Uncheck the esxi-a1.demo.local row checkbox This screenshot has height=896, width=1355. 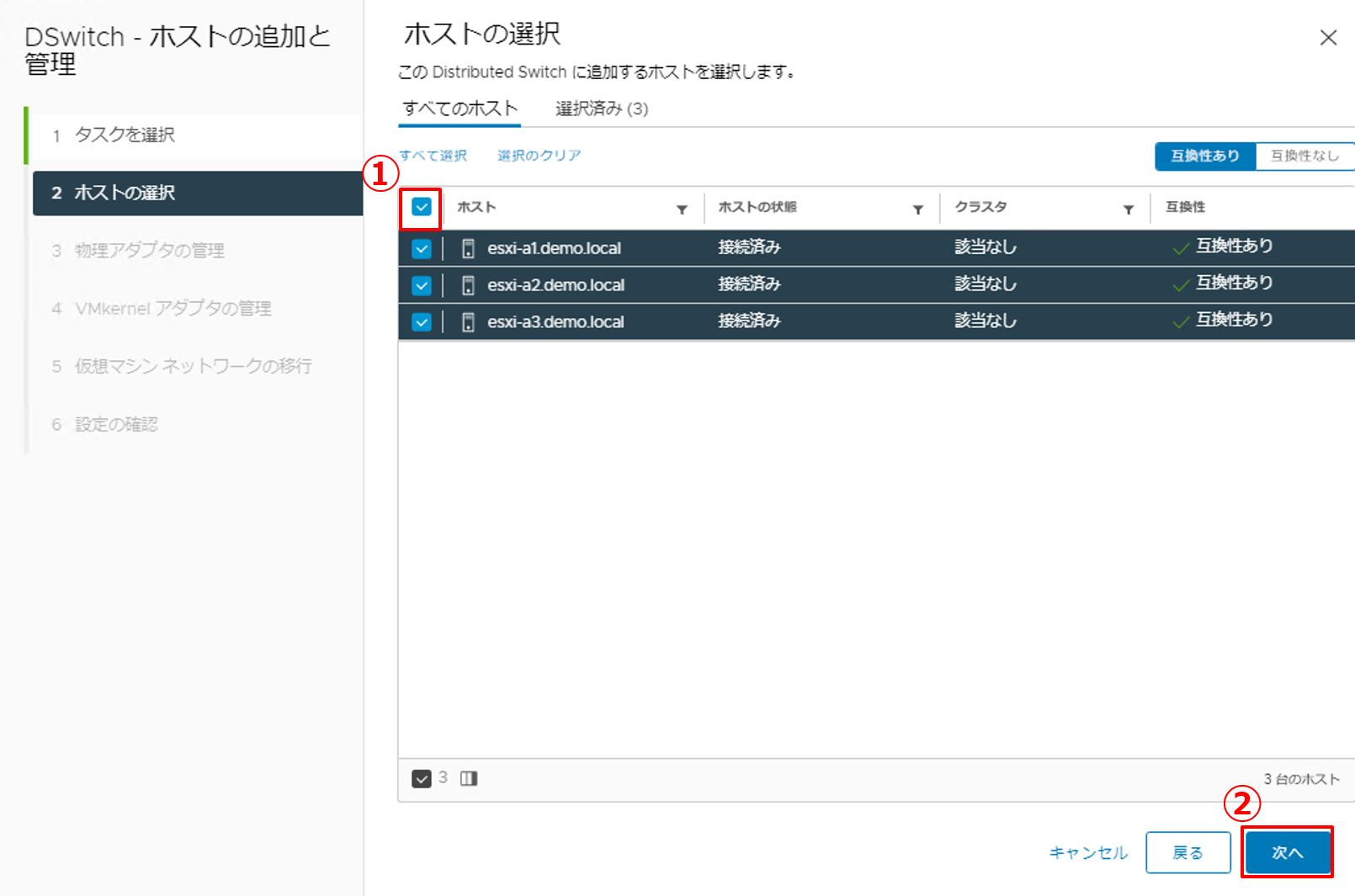pyautogui.click(x=422, y=249)
